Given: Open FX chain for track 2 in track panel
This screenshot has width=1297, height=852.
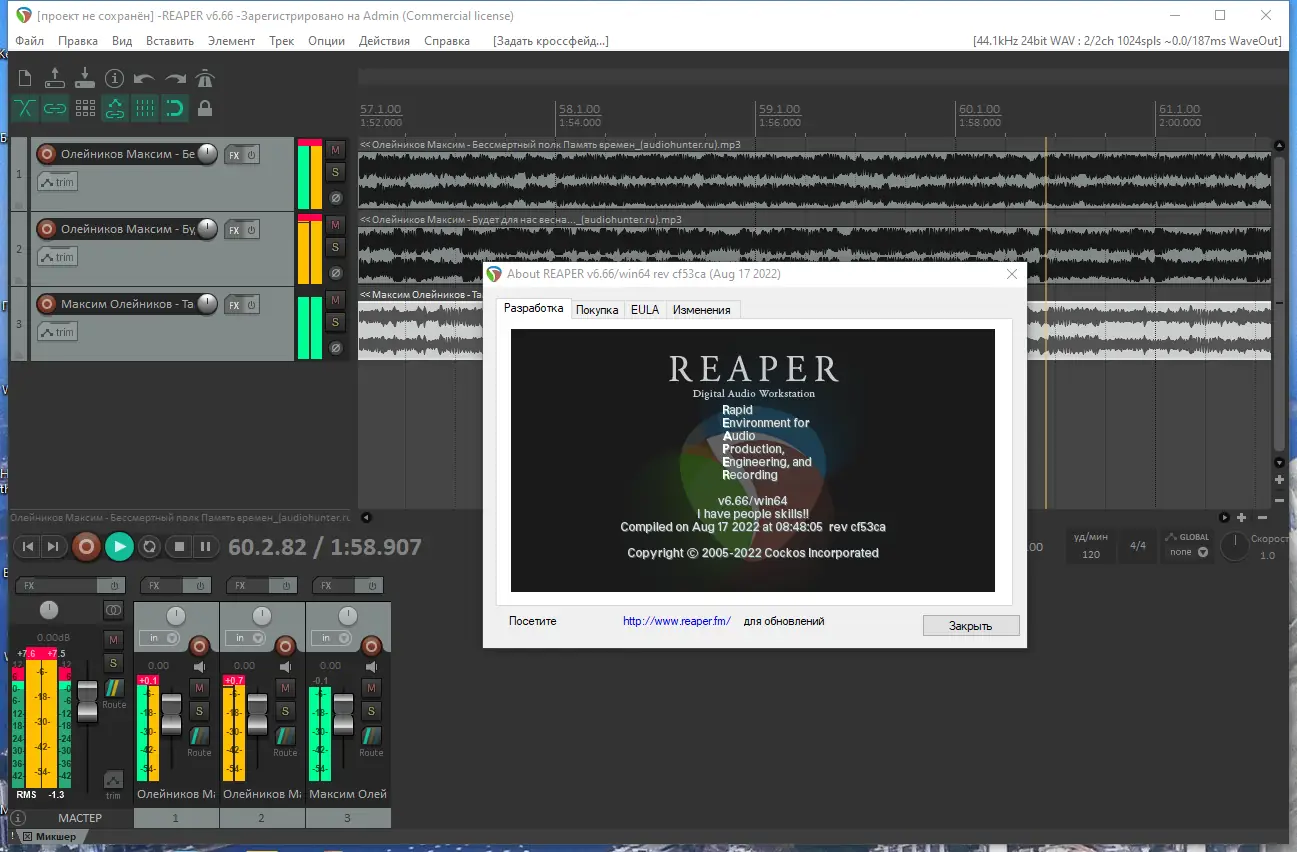Looking at the screenshot, I should click(233, 230).
